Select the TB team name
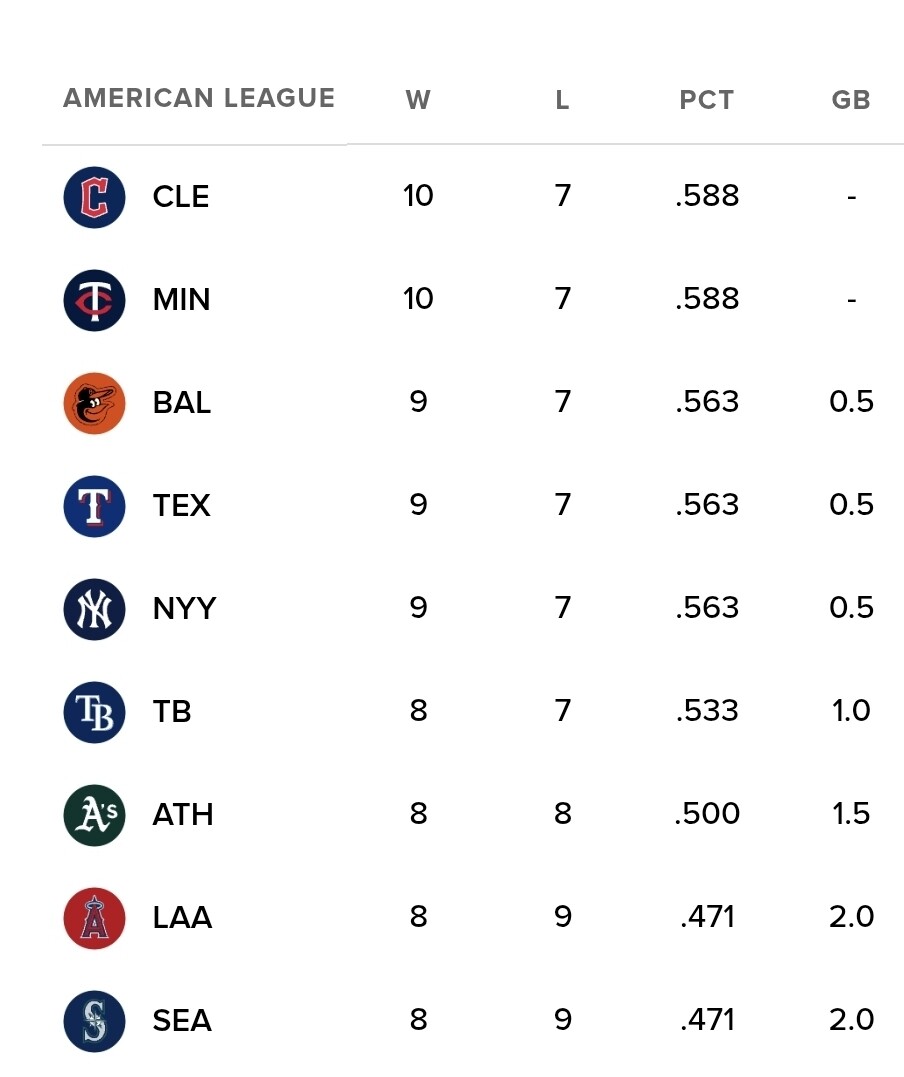 (x=172, y=712)
